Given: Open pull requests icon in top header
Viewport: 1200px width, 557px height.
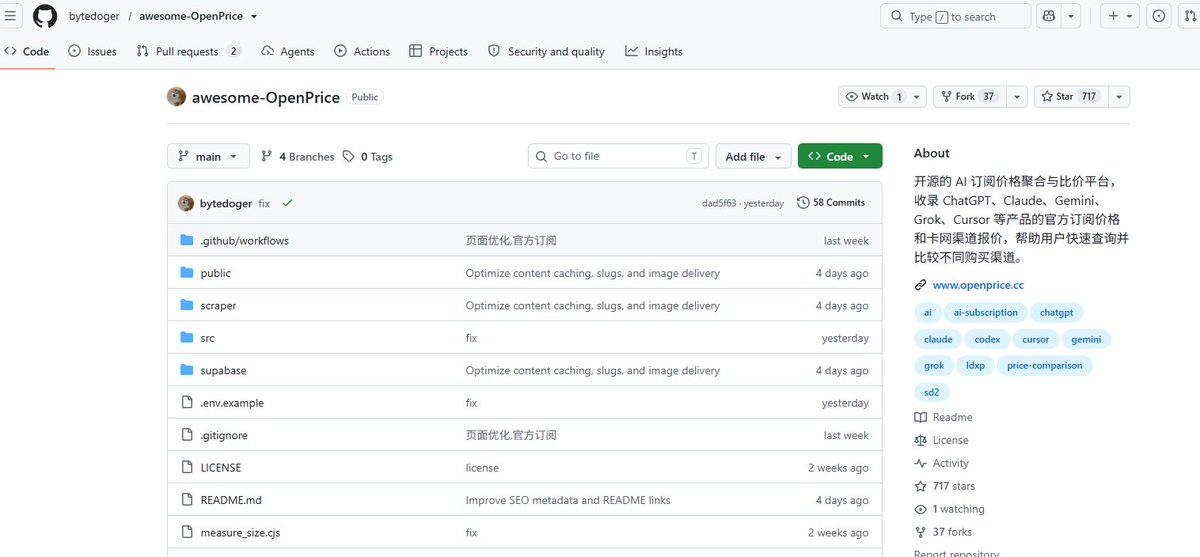Looking at the screenshot, I should 1190,16.
